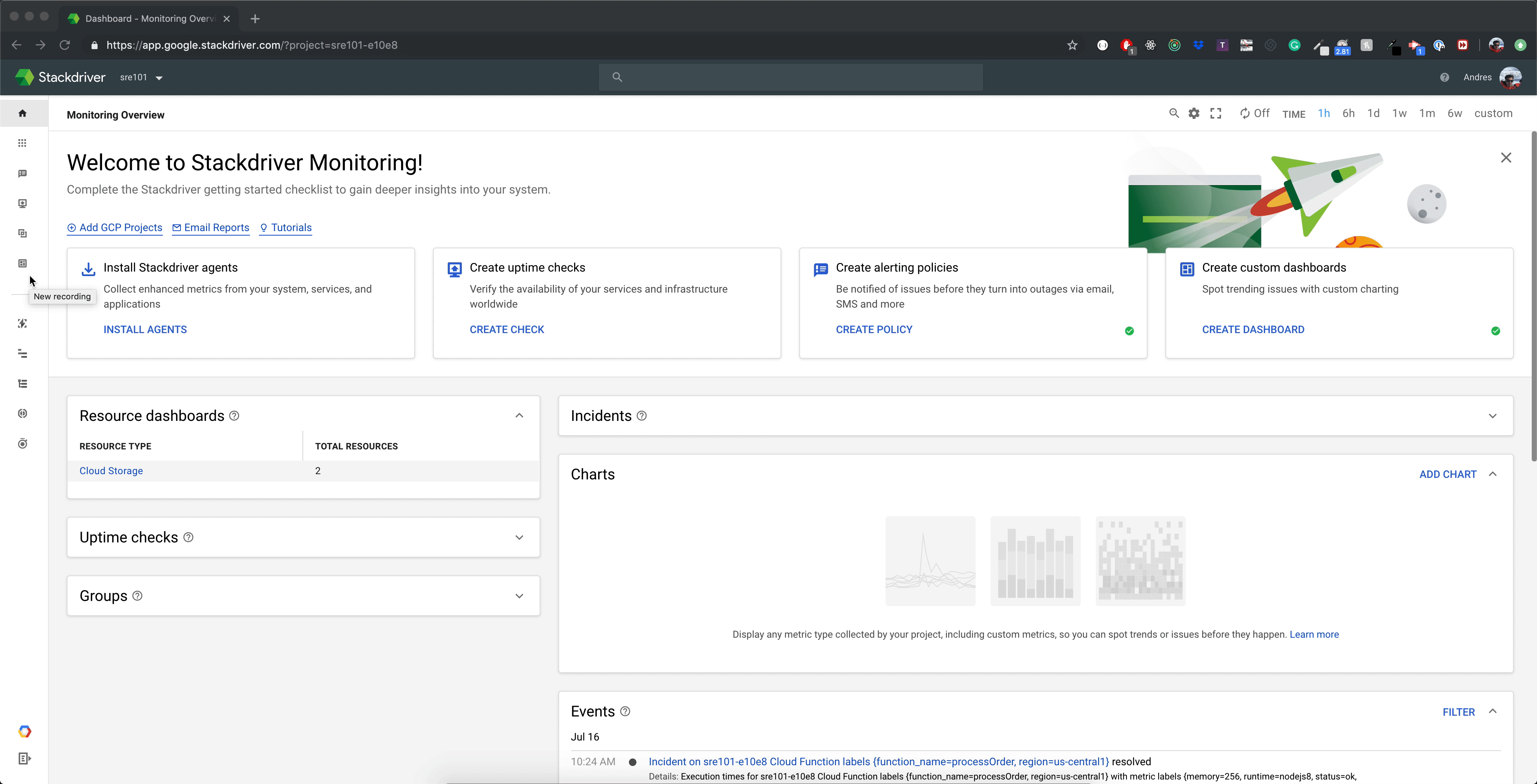Click the help question mark near Andres
Viewport: 1537px width, 784px height.
point(1444,78)
